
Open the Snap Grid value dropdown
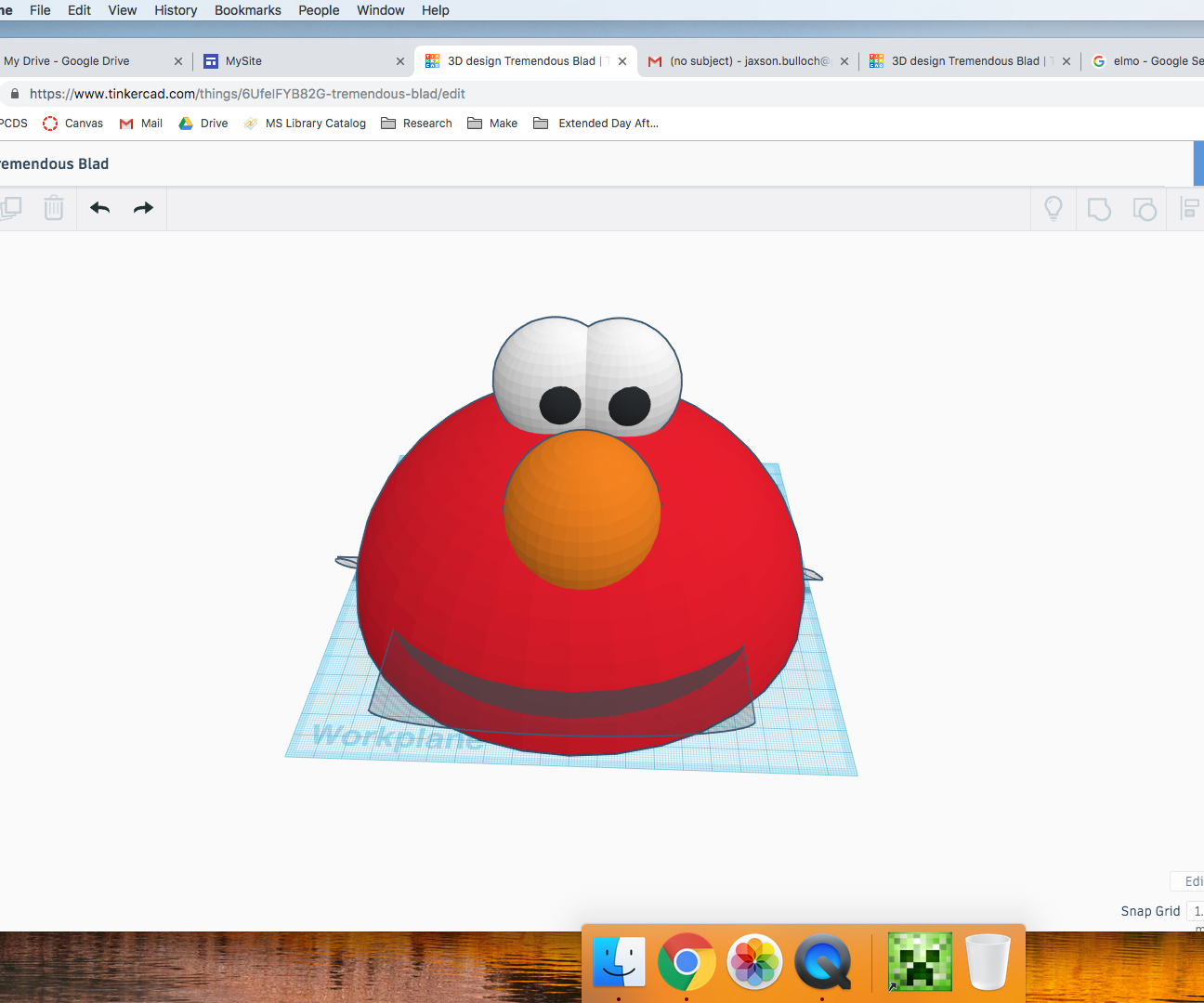tap(1195, 911)
